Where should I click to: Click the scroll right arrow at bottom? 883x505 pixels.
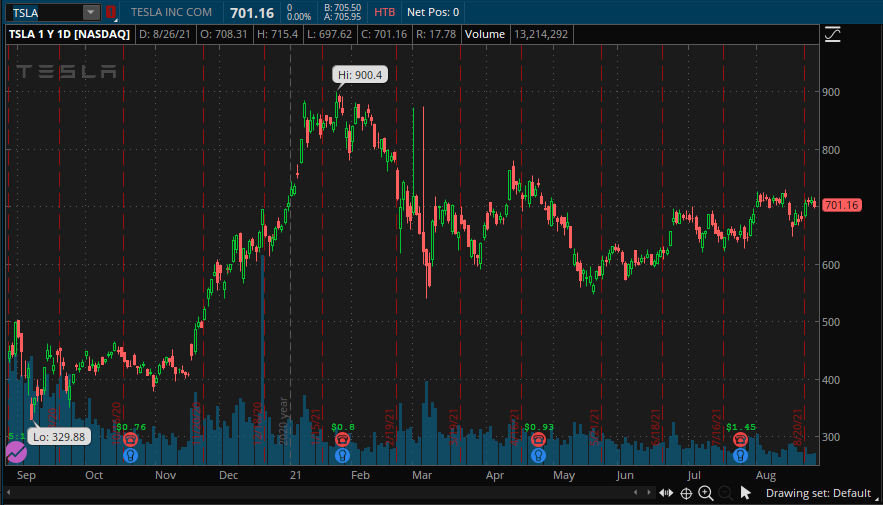click(x=649, y=493)
